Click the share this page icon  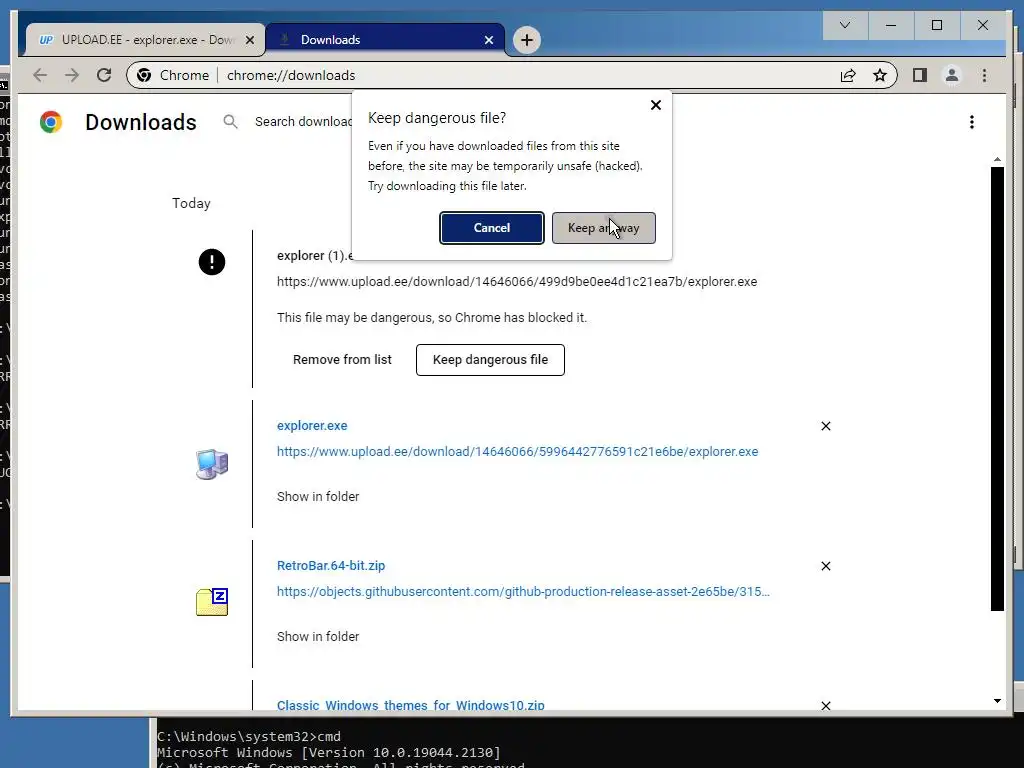[848, 75]
